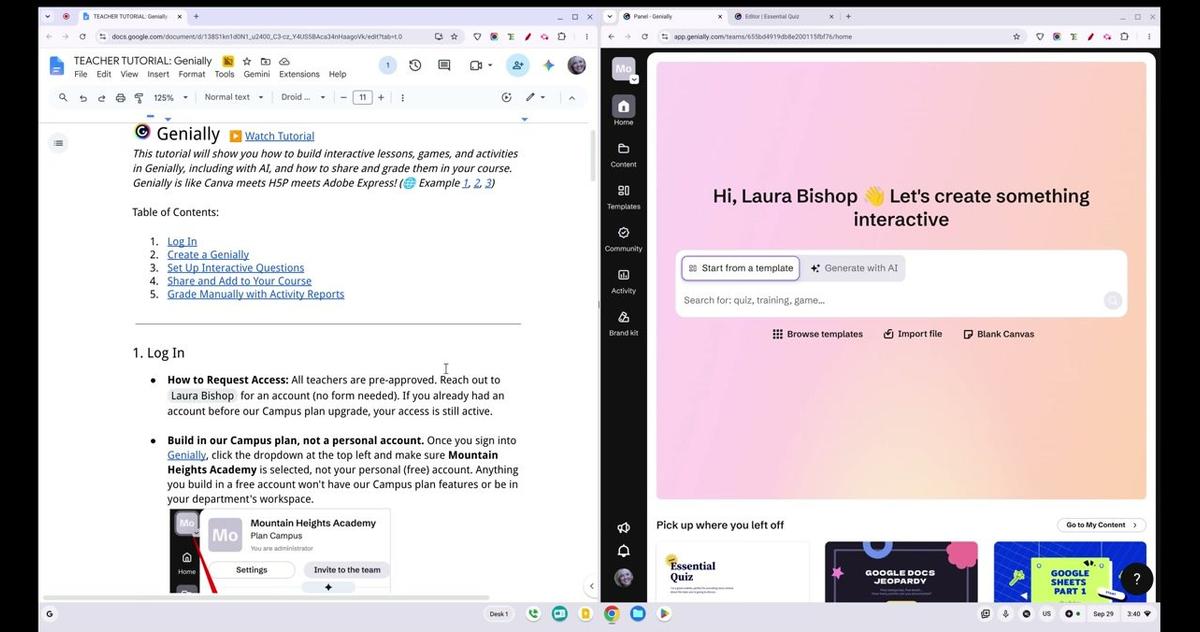
Task: Open Home in the Genially sidebar
Action: [623, 111]
